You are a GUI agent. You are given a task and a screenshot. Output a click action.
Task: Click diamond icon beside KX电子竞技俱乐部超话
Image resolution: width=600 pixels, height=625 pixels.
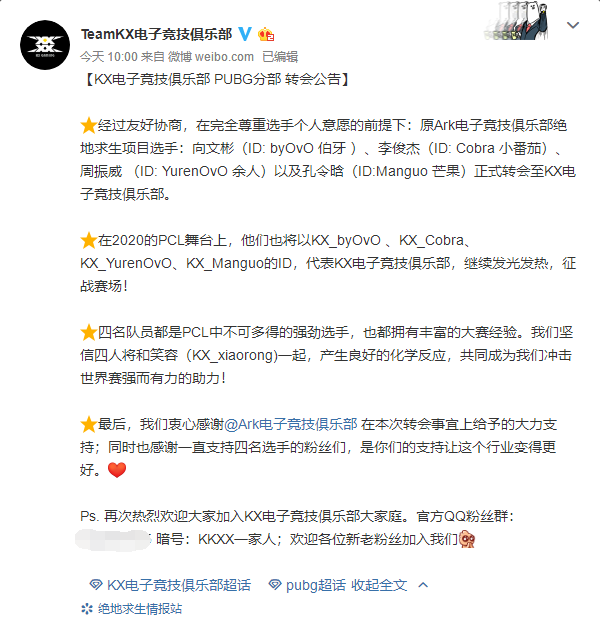point(96,585)
